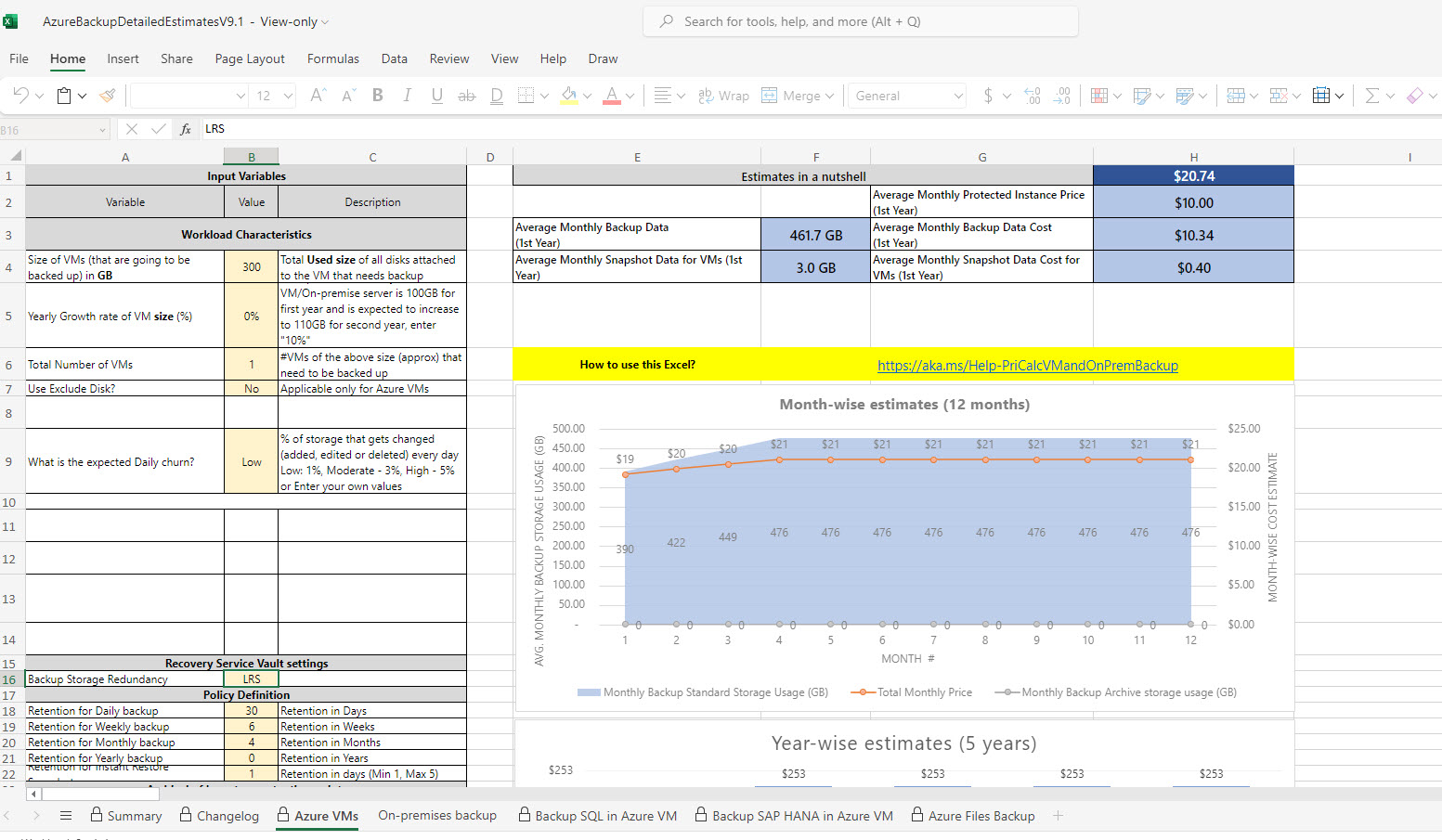The image size is (1442, 840).
Task: Click the Increase Font Size icon
Action: [x=318, y=96]
